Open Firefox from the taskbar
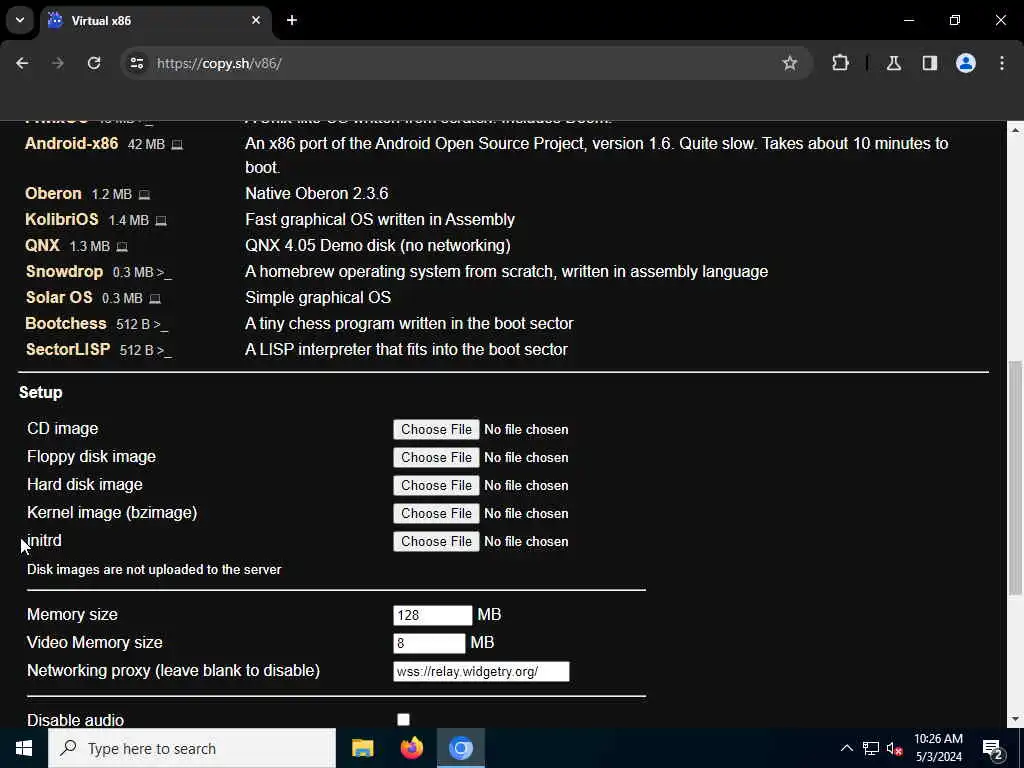 (411, 748)
